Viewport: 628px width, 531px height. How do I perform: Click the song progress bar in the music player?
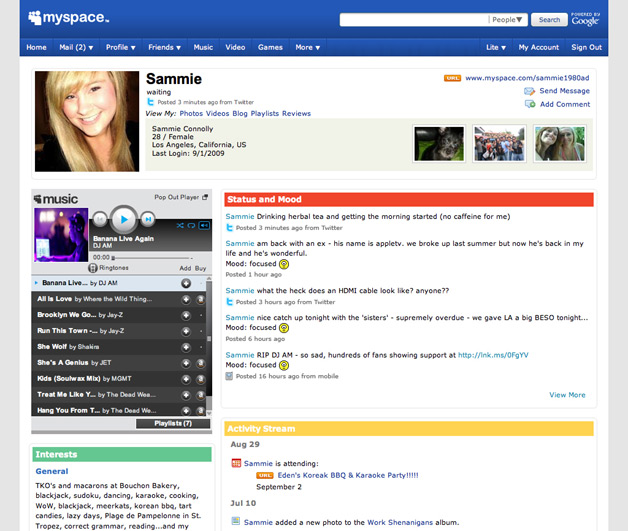coord(152,257)
